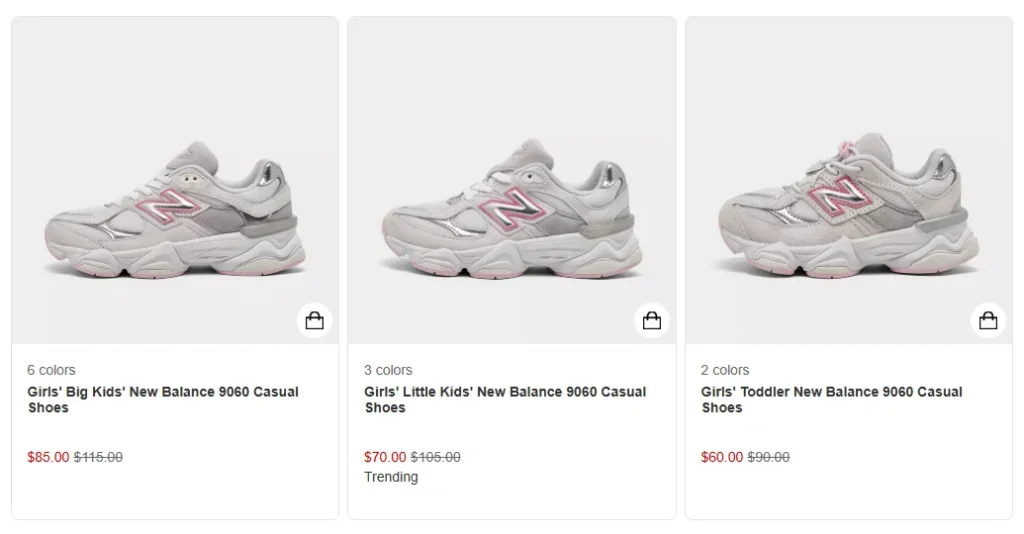Click the '2 colors' label
The height and width of the screenshot is (534, 1024).
(x=725, y=370)
